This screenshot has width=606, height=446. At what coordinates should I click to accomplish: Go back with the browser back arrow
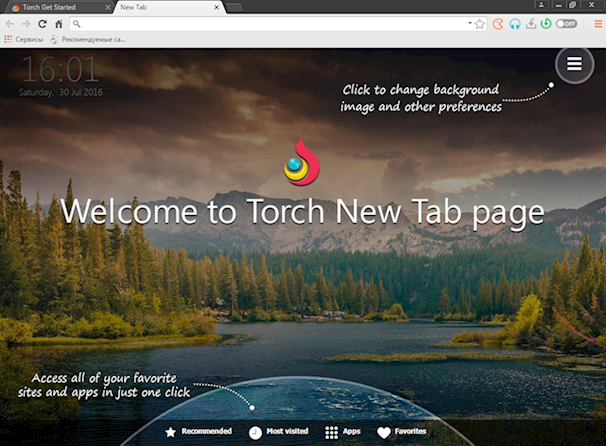[x=10, y=24]
